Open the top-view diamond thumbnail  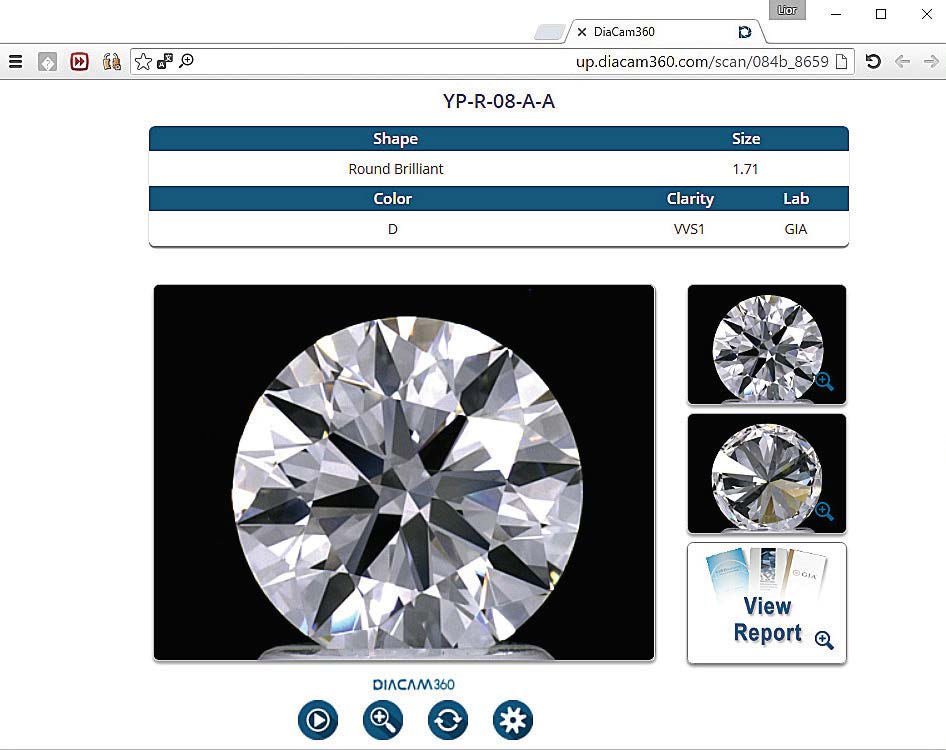pos(766,345)
